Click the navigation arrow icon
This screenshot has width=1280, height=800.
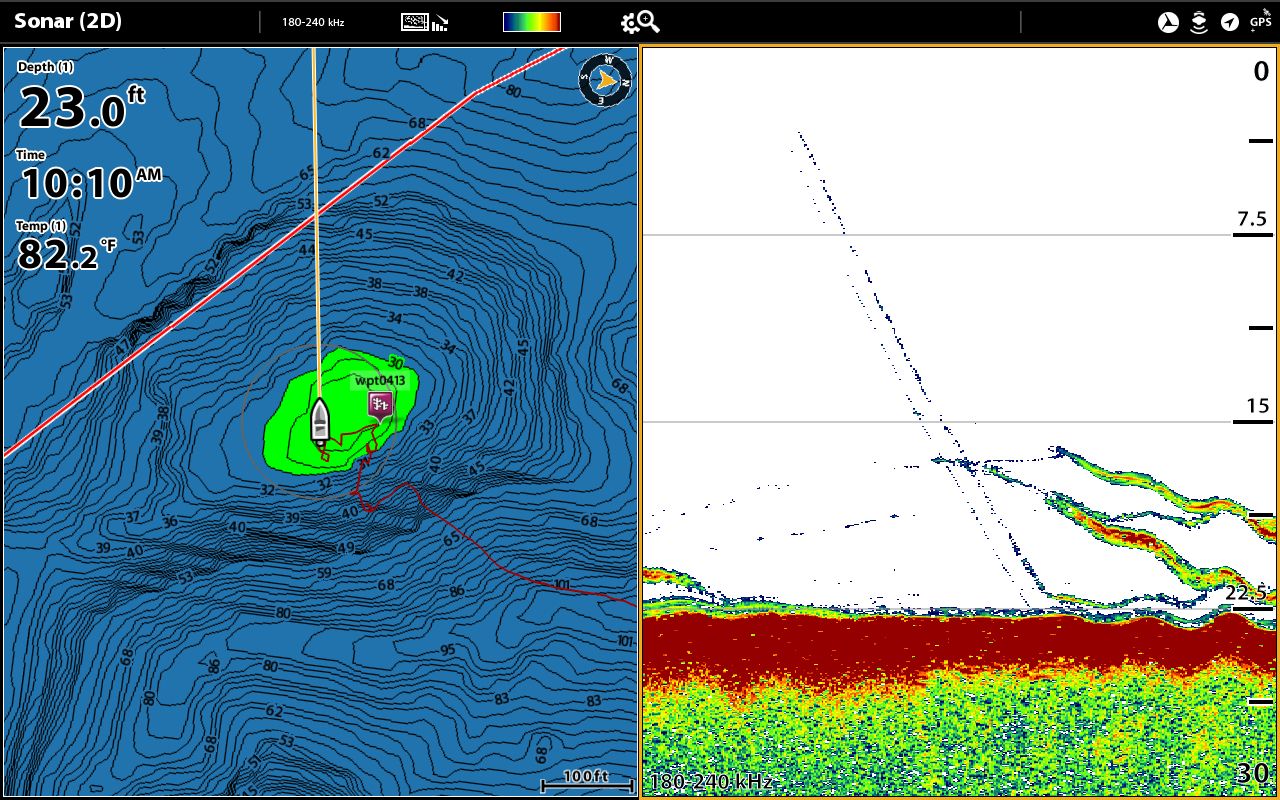pyautogui.click(x=1230, y=22)
